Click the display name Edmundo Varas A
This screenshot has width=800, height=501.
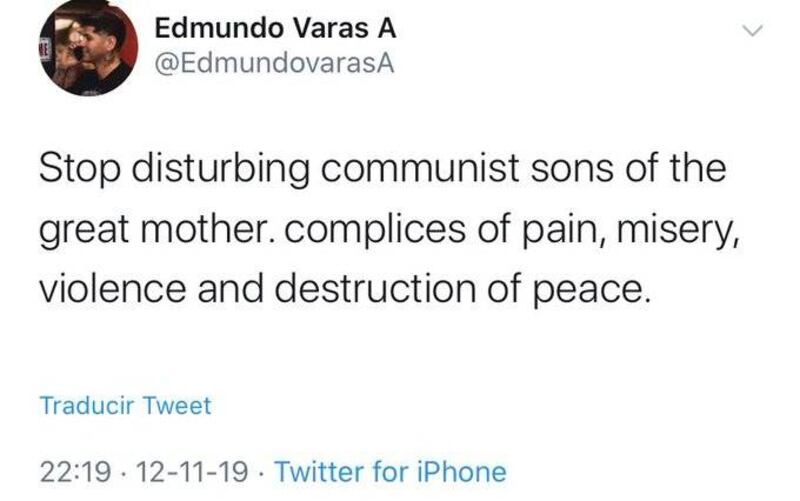[276, 28]
